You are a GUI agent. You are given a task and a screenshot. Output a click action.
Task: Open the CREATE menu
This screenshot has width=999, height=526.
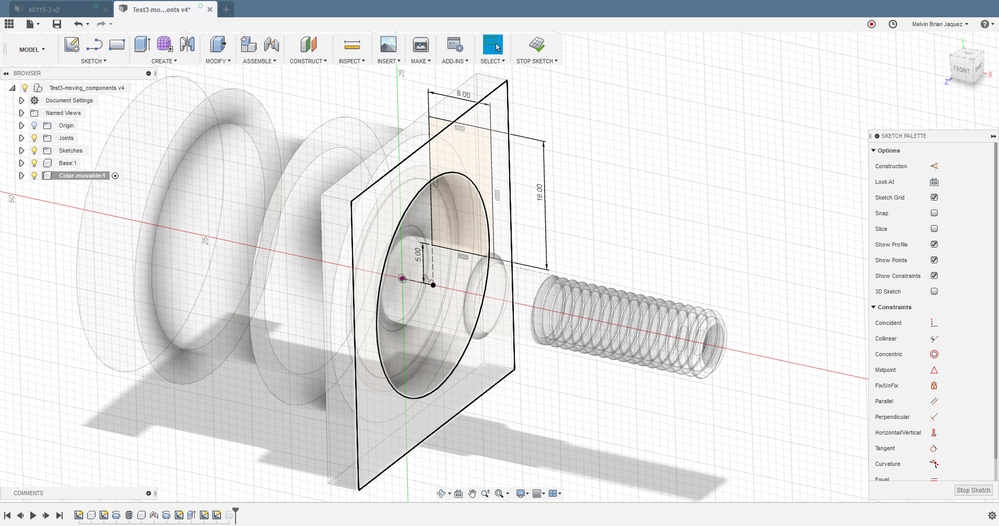click(x=164, y=61)
